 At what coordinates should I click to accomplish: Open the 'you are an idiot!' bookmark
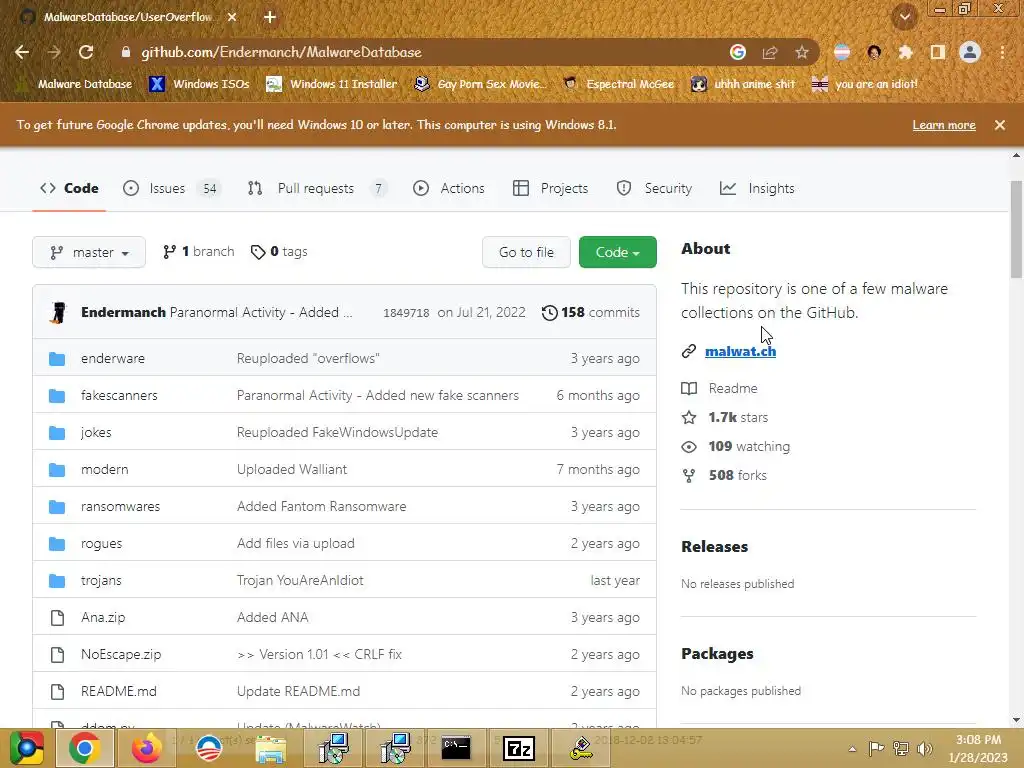[x=865, y=84]
